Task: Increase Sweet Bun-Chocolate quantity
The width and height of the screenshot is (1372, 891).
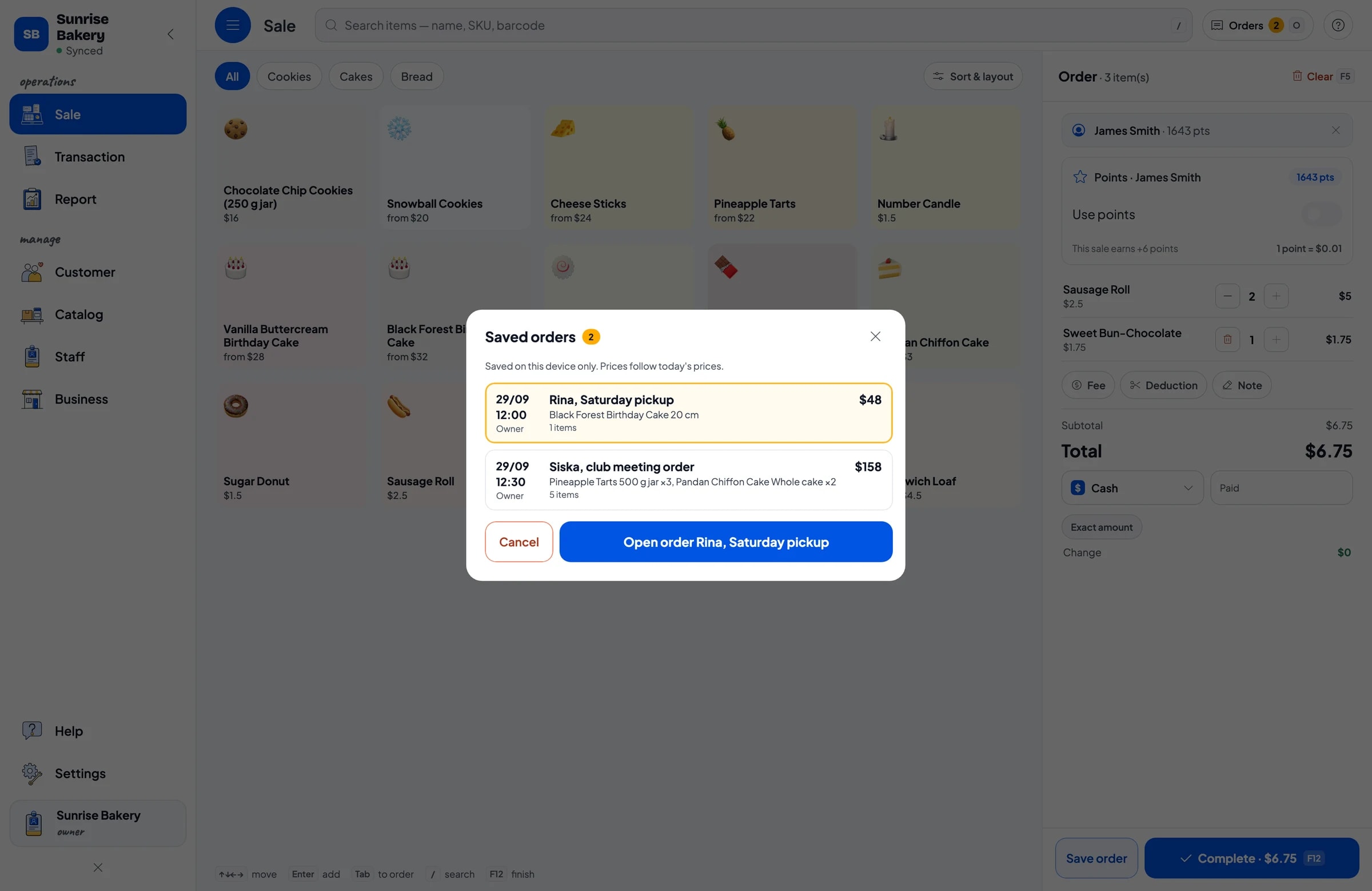Action: coord(1276,339)
